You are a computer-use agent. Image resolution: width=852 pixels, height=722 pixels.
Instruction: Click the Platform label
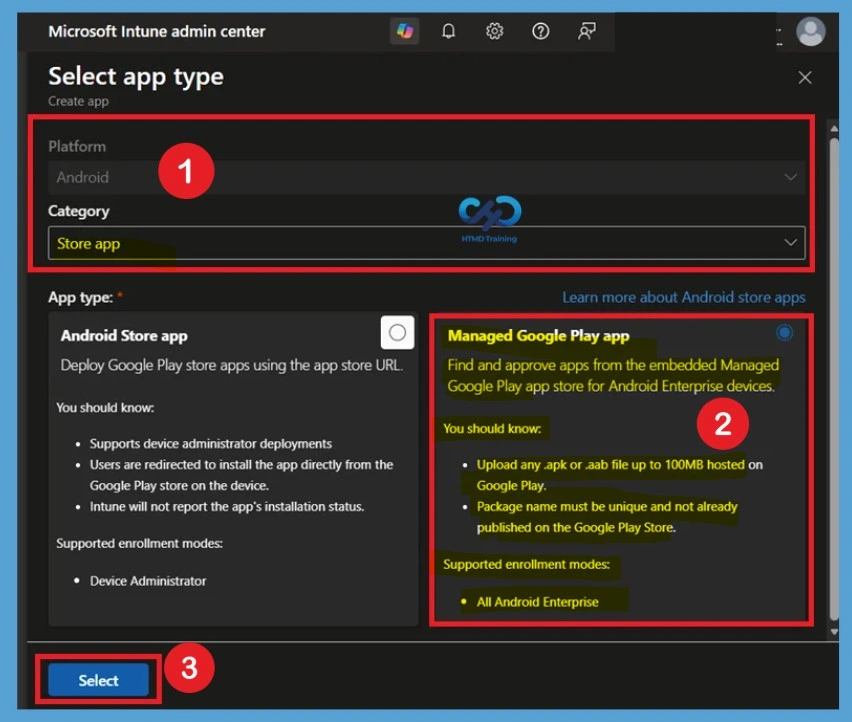77,146
